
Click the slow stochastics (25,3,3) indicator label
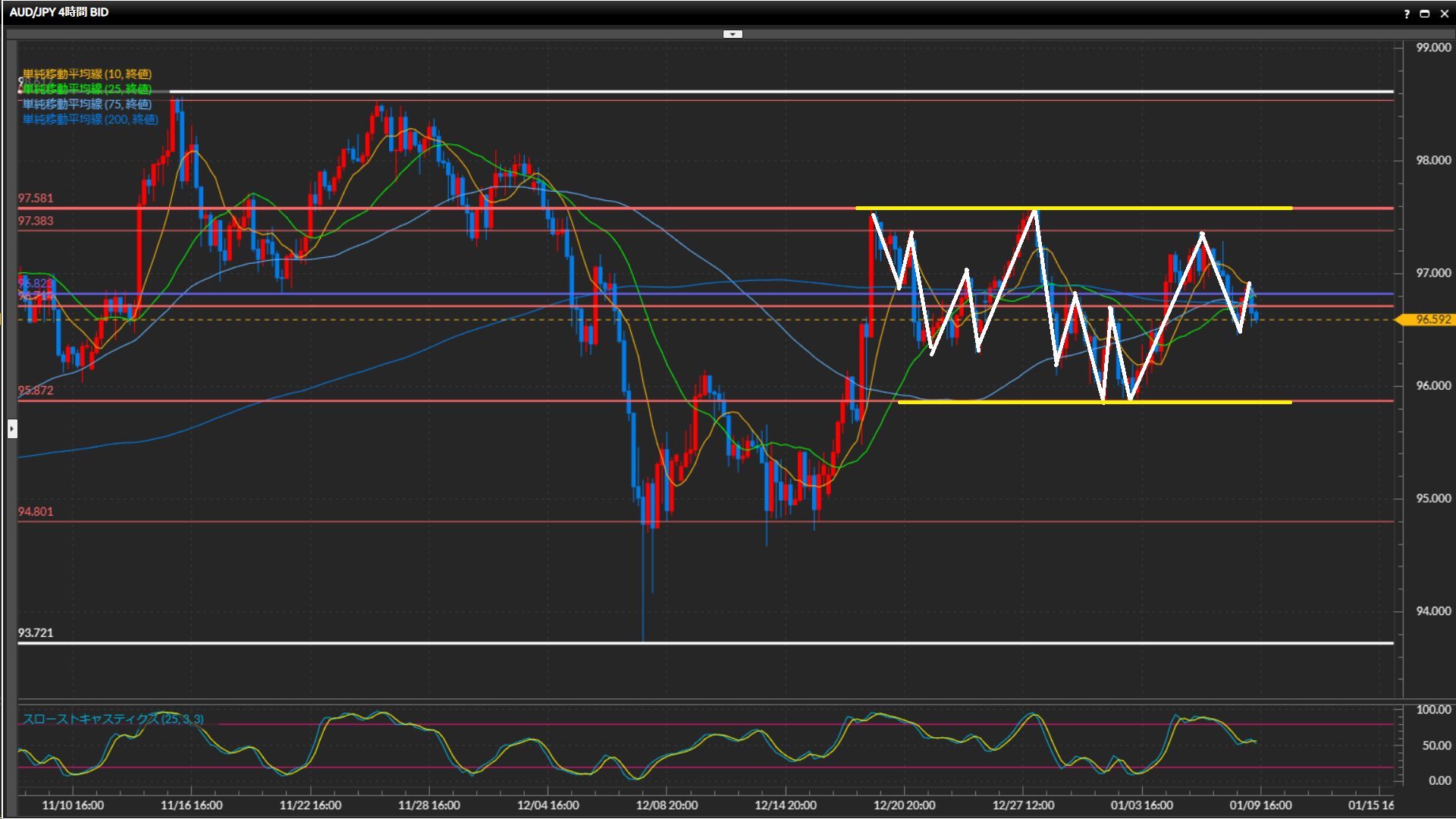click(x=112, y=719)
